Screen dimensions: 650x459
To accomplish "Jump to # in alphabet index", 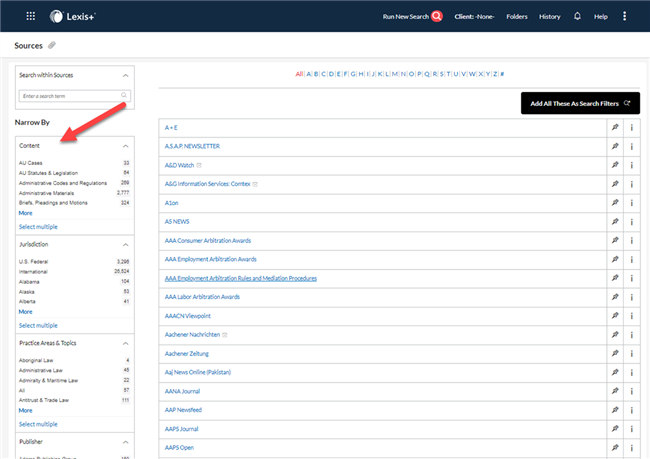I will 502,74.
